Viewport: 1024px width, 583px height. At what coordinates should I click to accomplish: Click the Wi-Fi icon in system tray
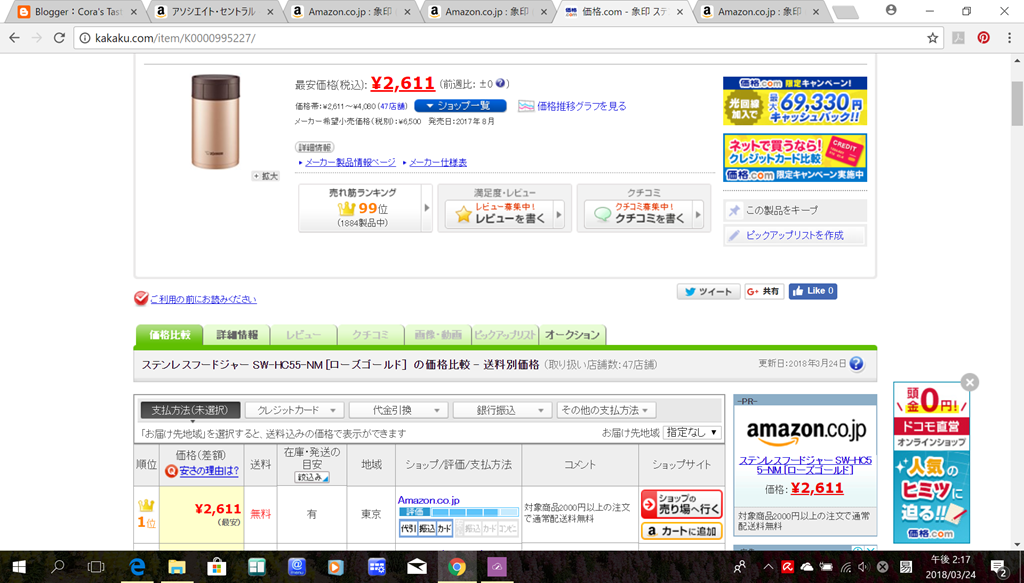(846, 567)
